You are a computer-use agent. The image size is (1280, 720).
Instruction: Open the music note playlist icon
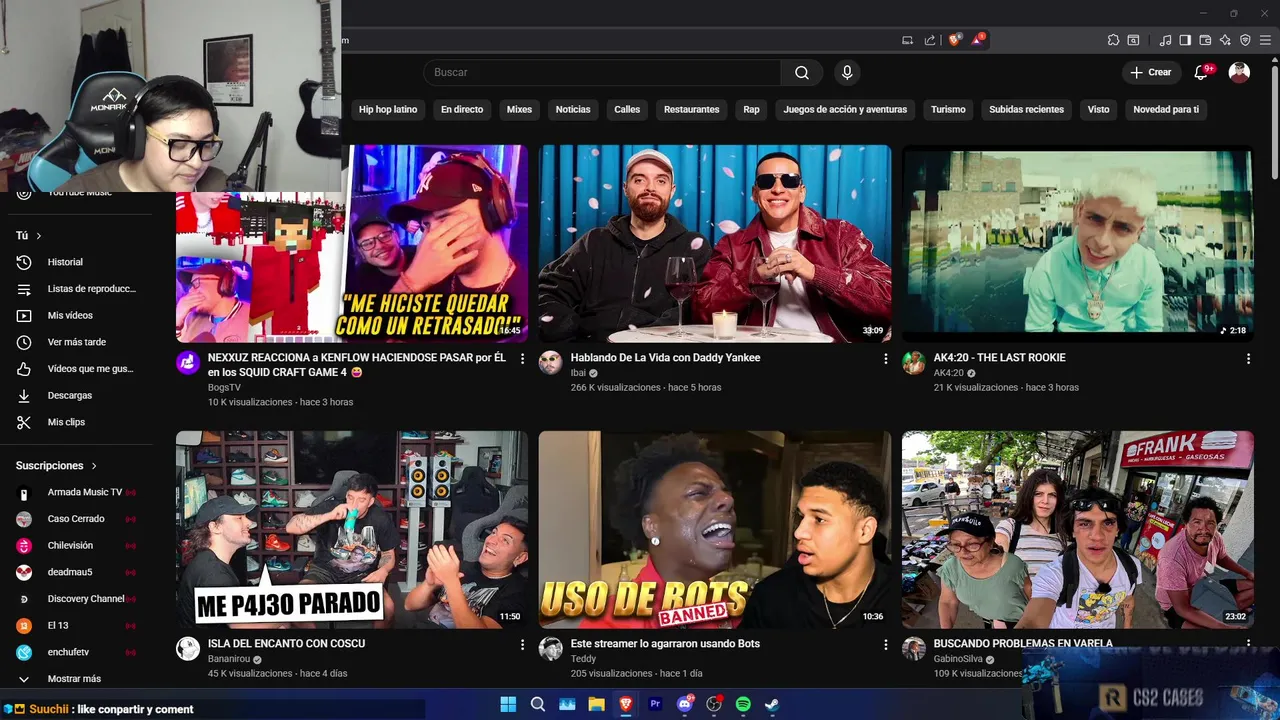[x=1165, y=40]
